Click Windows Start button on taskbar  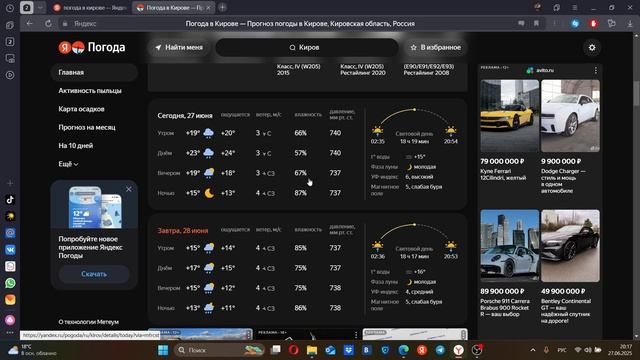click(x=163, y=350)
